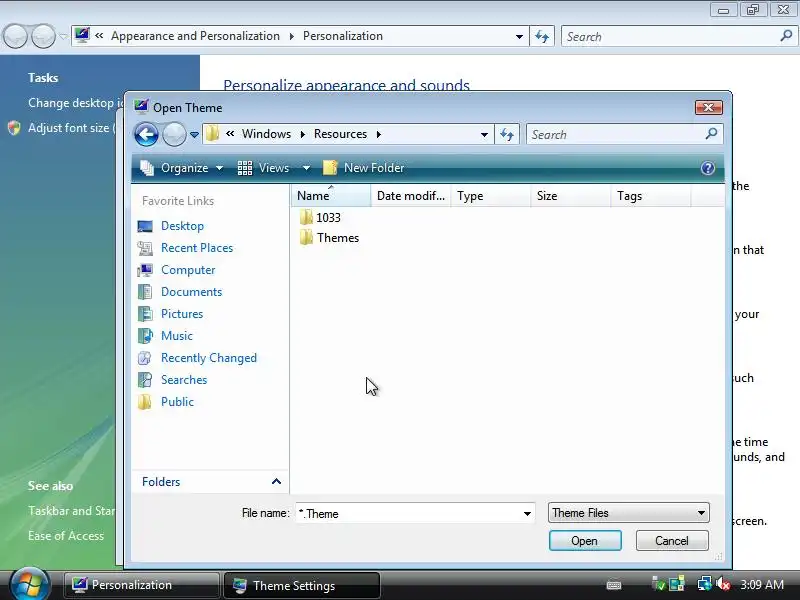Close the Open Theme dialog

point(709,108)
